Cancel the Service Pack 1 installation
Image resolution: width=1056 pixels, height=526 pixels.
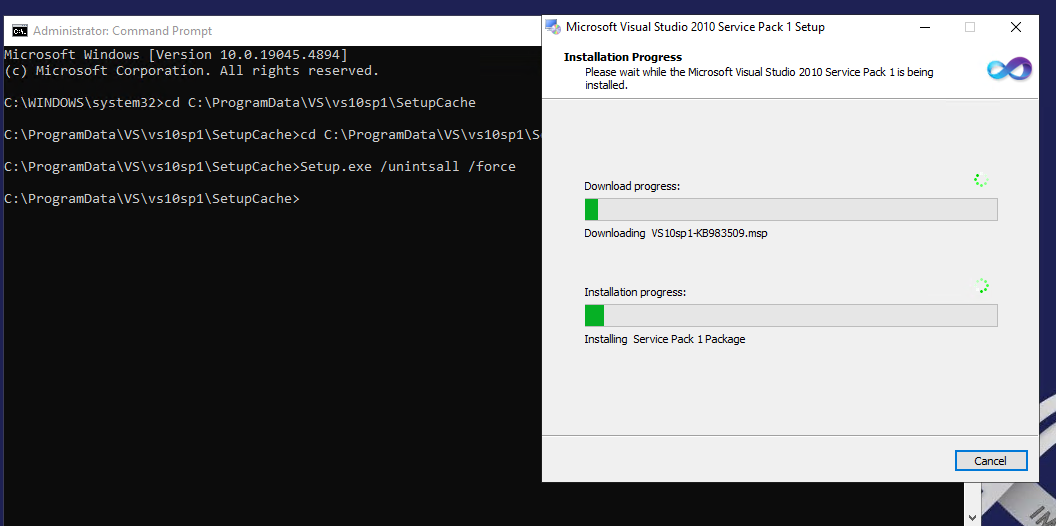[x=991, y=461]
